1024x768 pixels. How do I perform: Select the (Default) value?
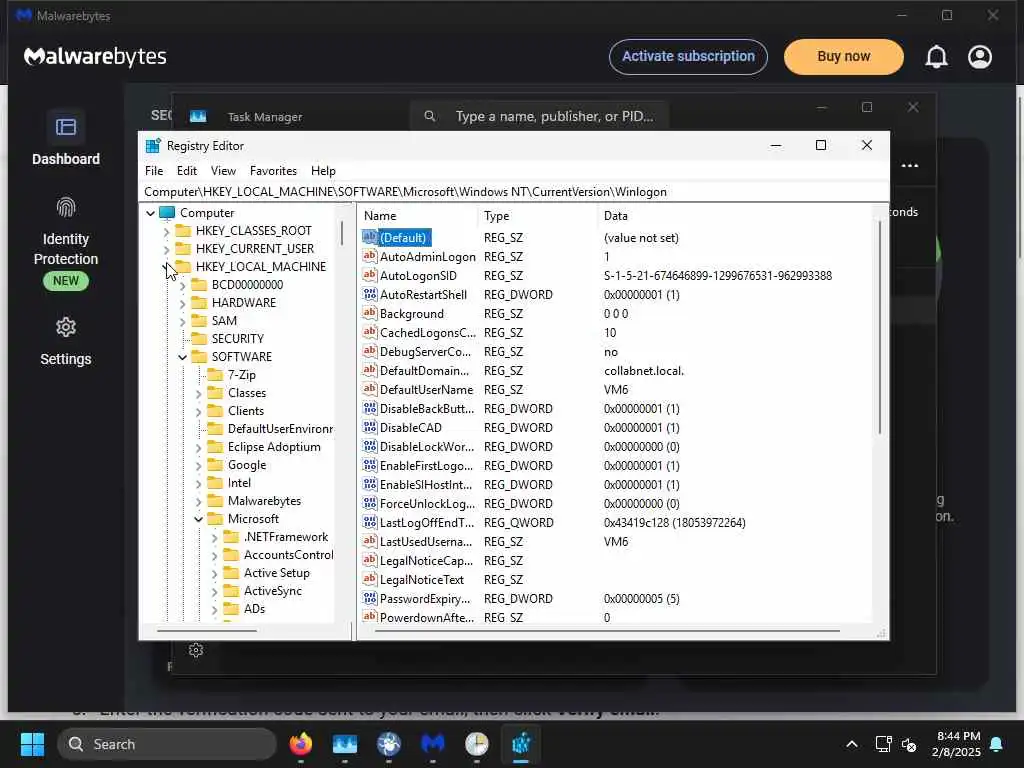pos(403,238)
